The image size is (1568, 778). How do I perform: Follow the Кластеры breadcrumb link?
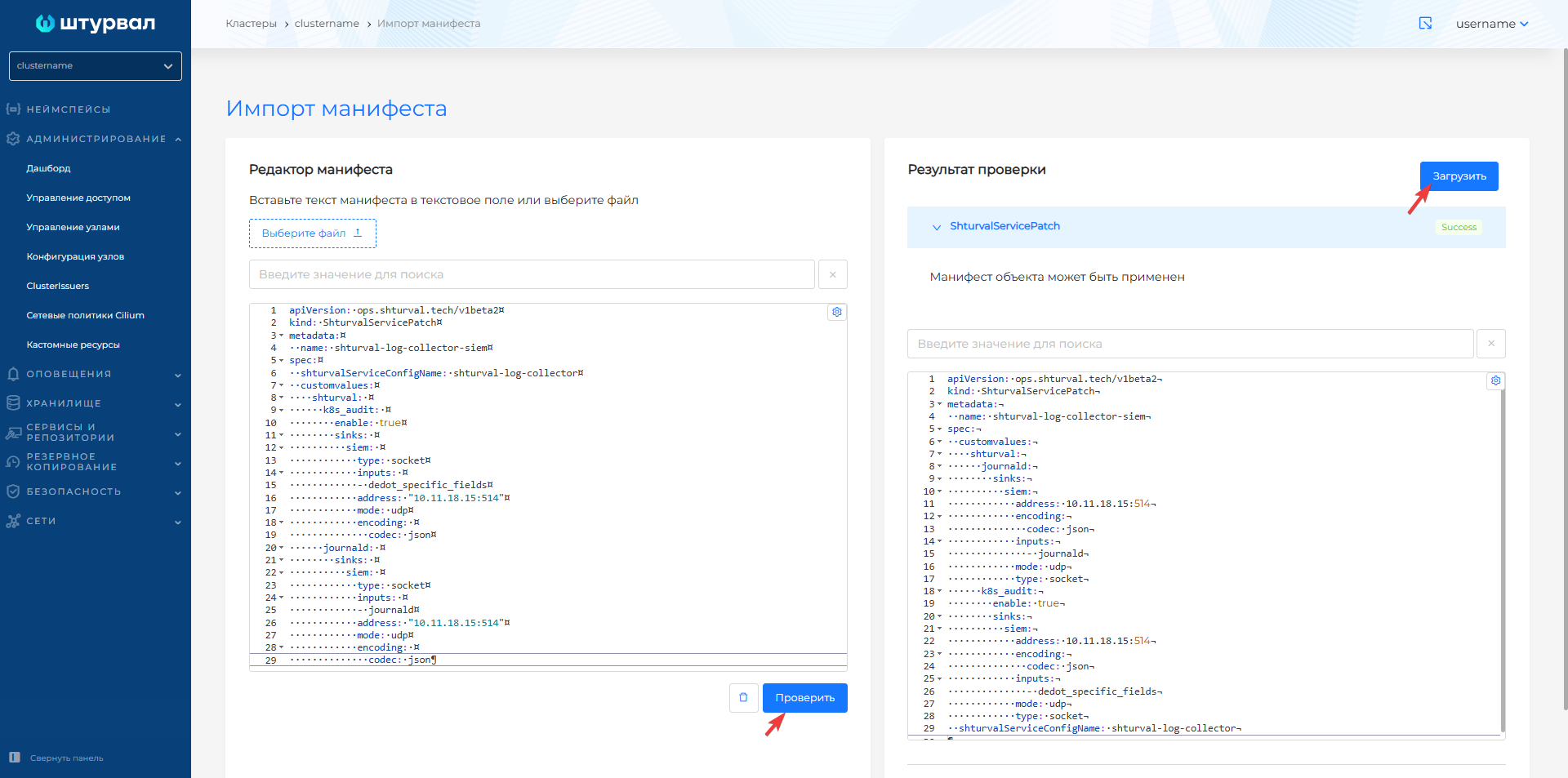pos(251,24)
